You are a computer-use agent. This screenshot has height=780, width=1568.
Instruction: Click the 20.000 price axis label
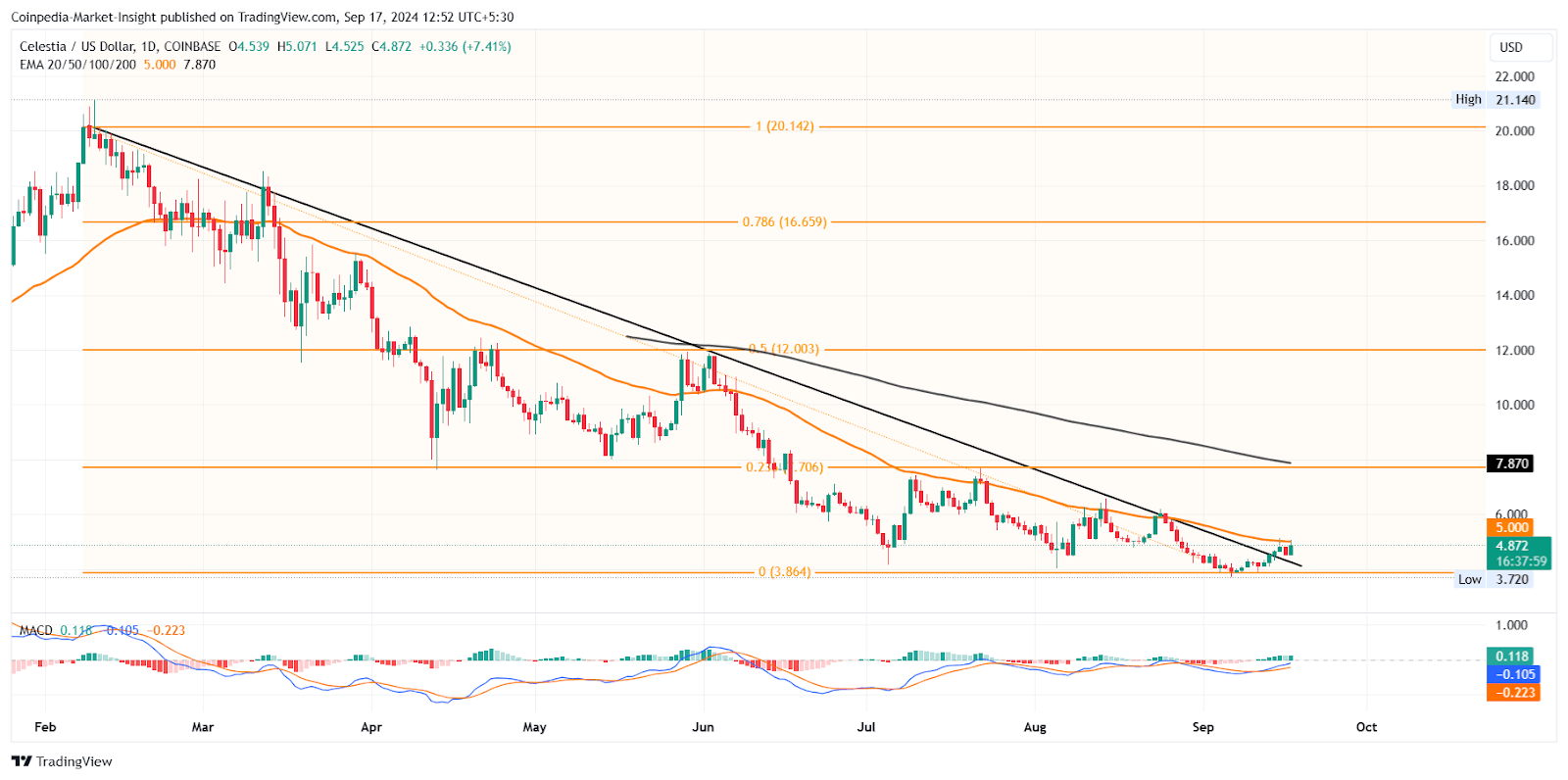click(1514, 131)
